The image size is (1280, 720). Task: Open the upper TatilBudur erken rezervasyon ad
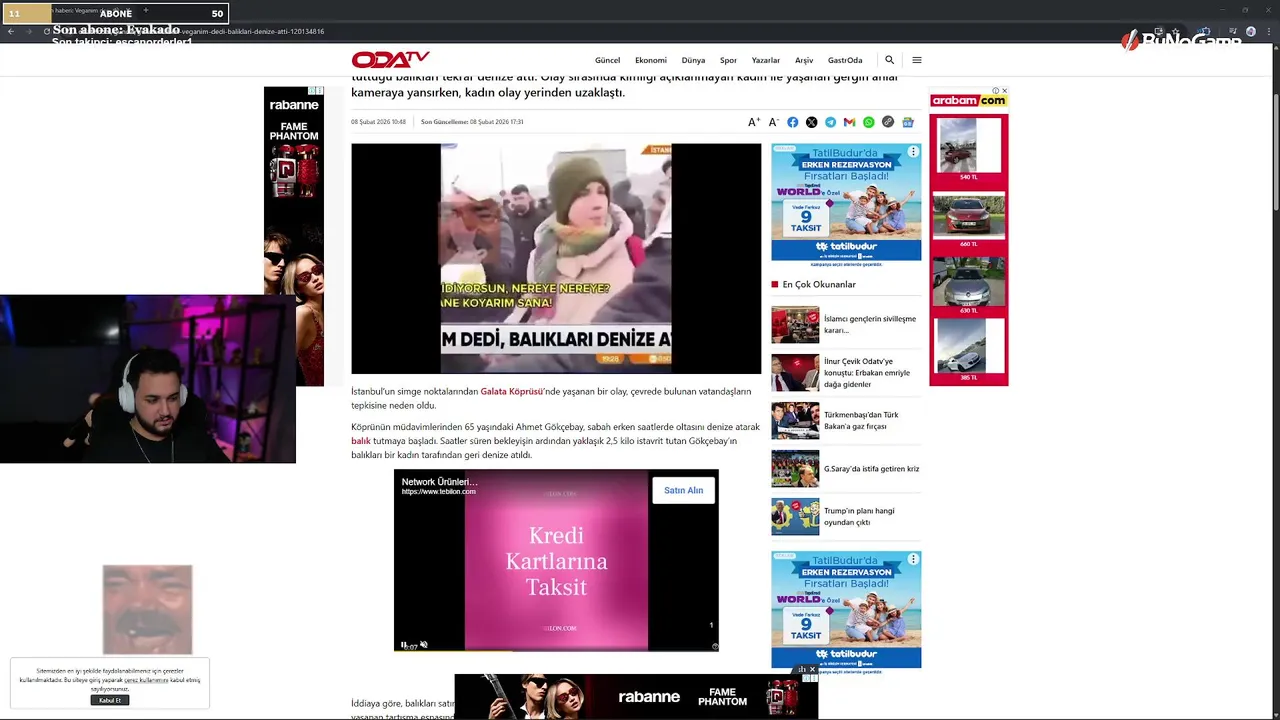846,204
